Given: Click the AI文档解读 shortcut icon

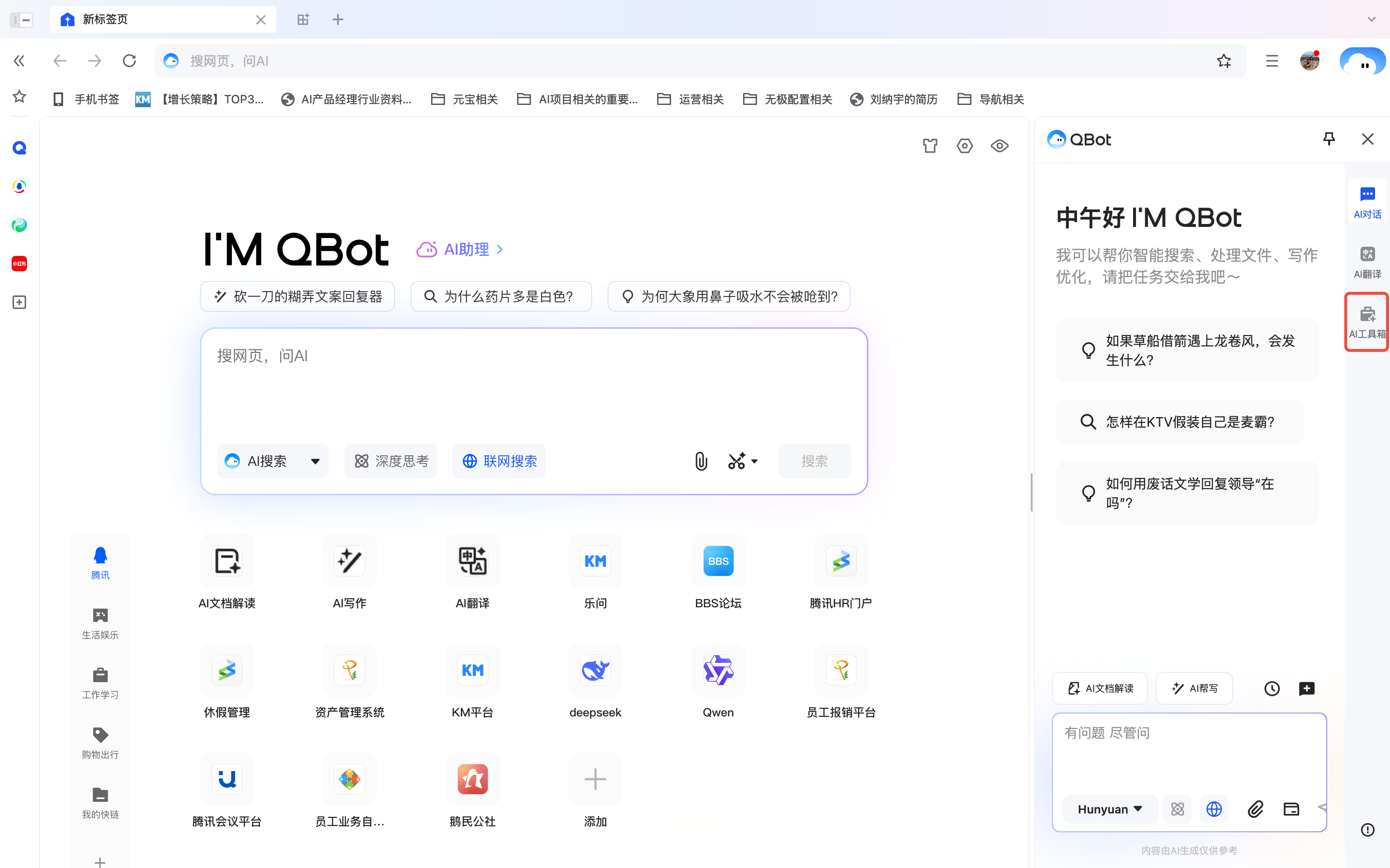Looking at the screenshot, I should [x=227, y=561].
